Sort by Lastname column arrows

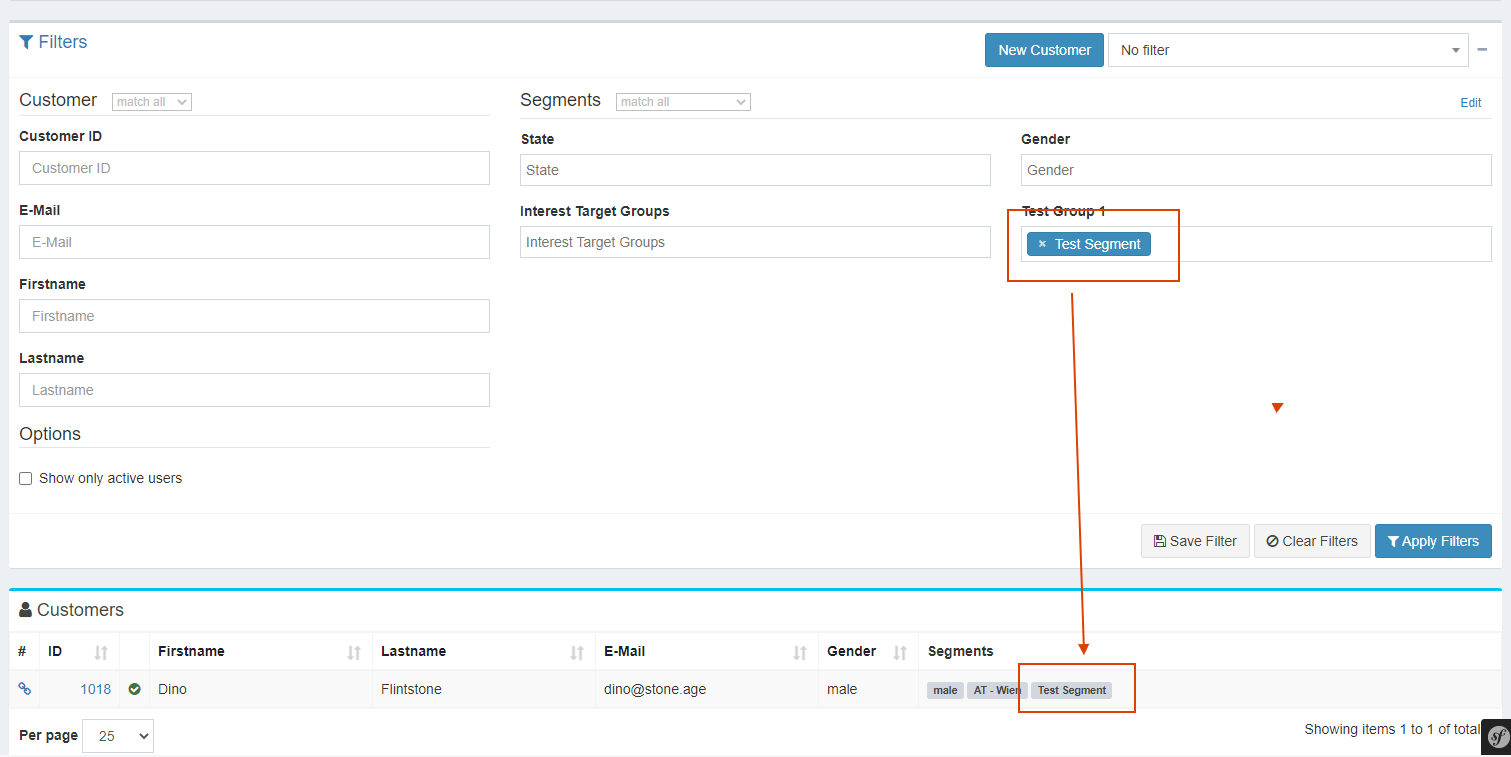point(577,652)
